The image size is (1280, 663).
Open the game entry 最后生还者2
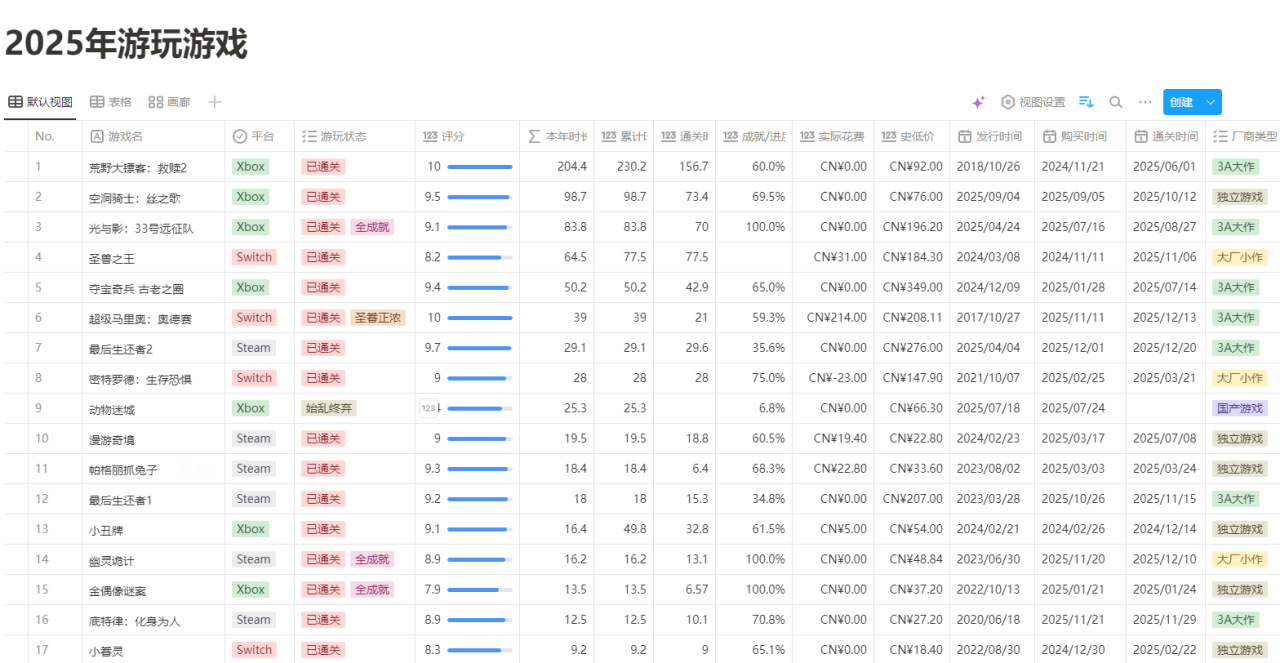point(121,348)
